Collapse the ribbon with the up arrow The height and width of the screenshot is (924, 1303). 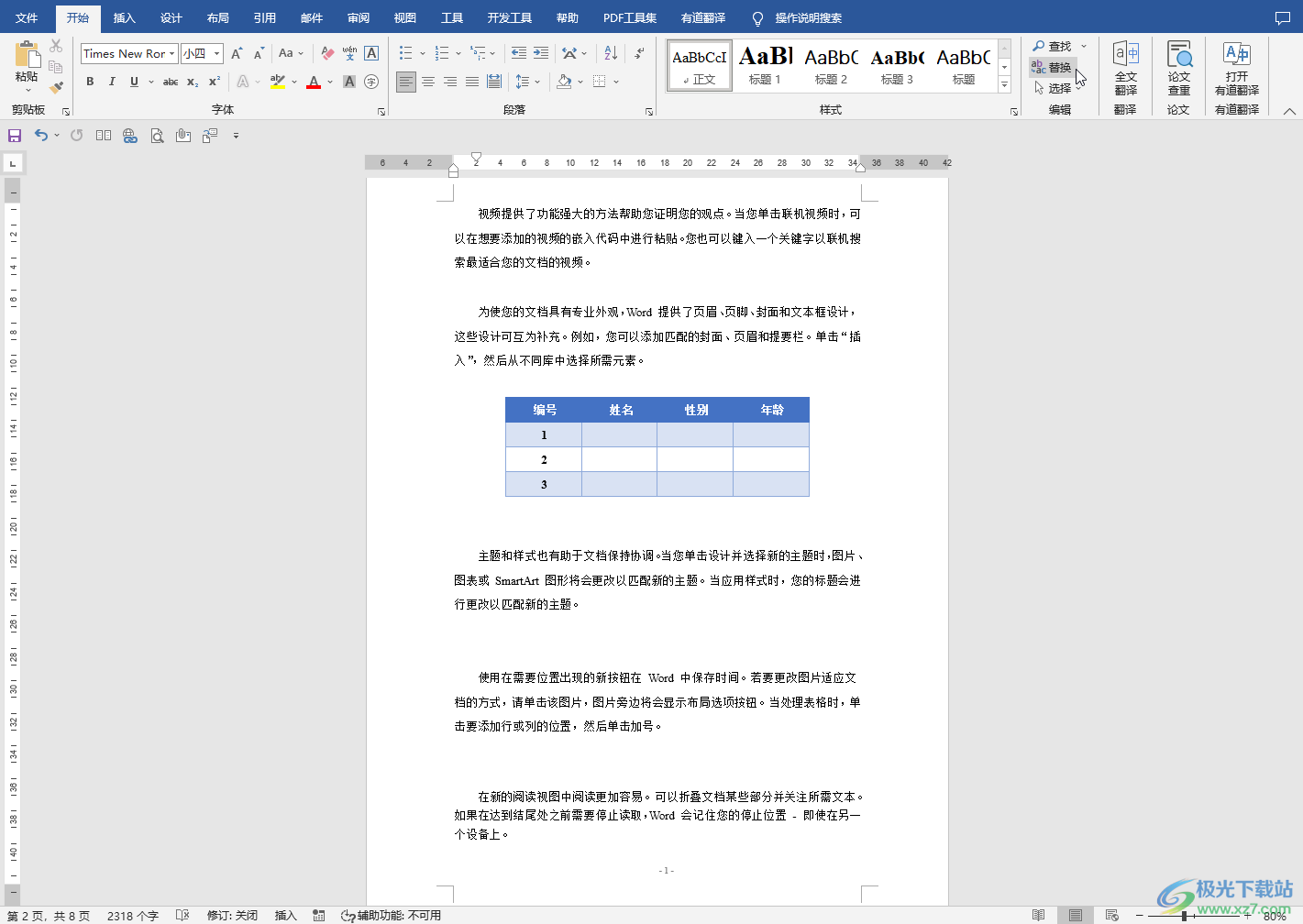pyautogui.click(x=1289, y=111)
